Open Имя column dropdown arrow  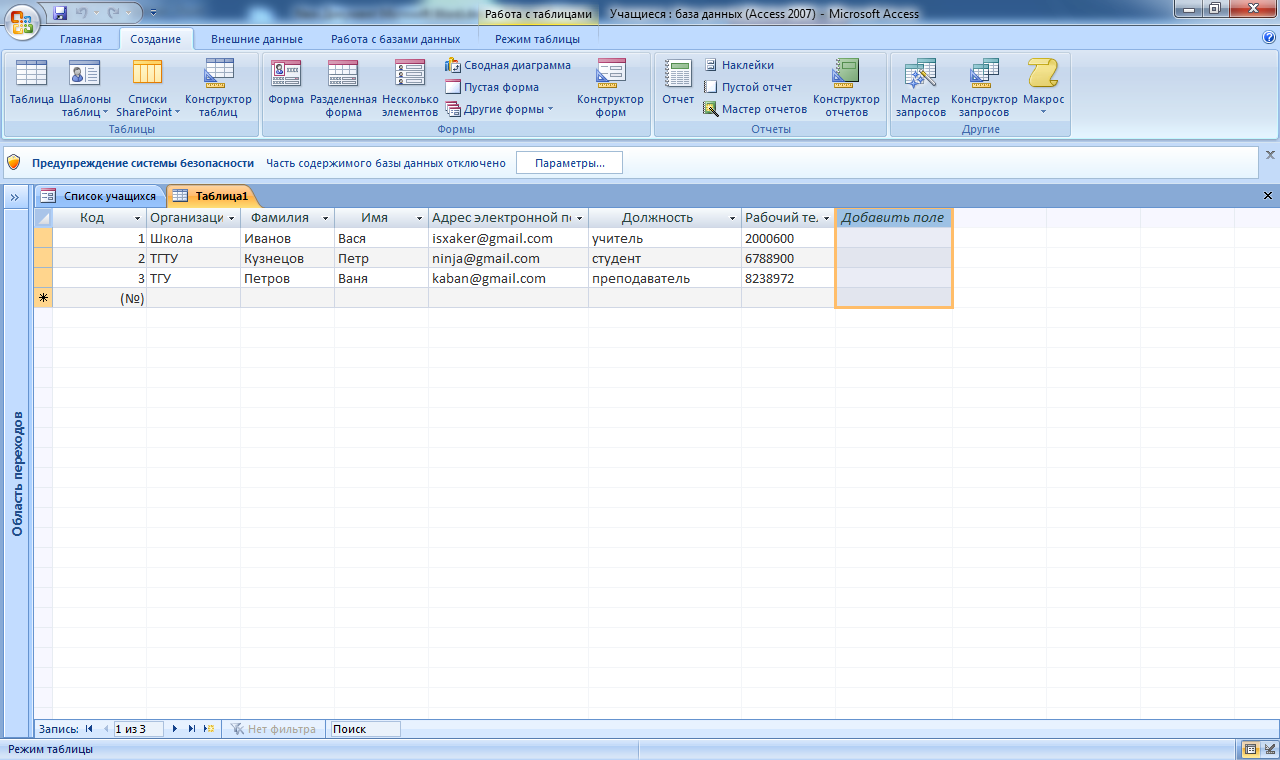coord(420,218)
